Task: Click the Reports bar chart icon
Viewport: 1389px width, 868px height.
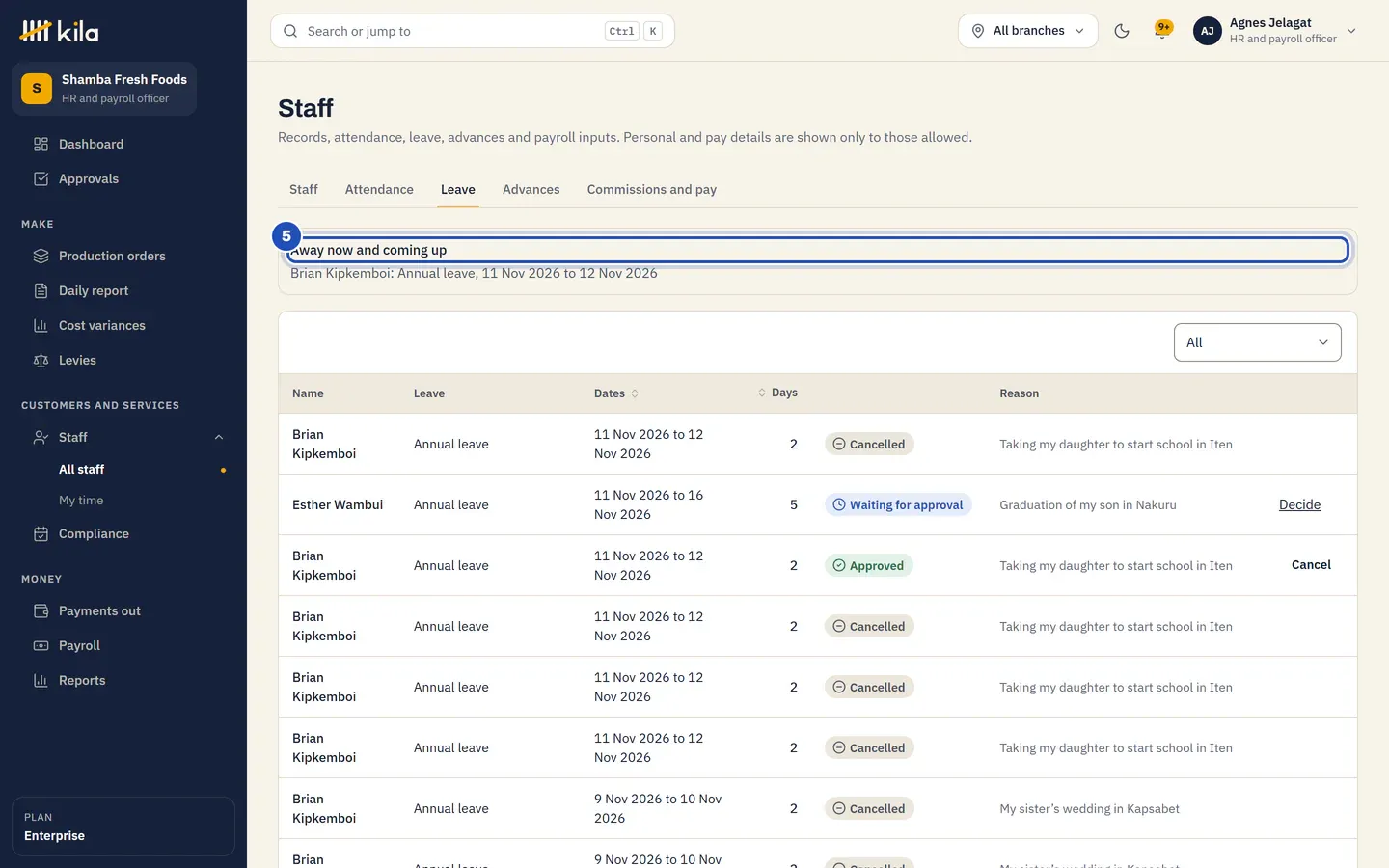Action: coord(41,681)
